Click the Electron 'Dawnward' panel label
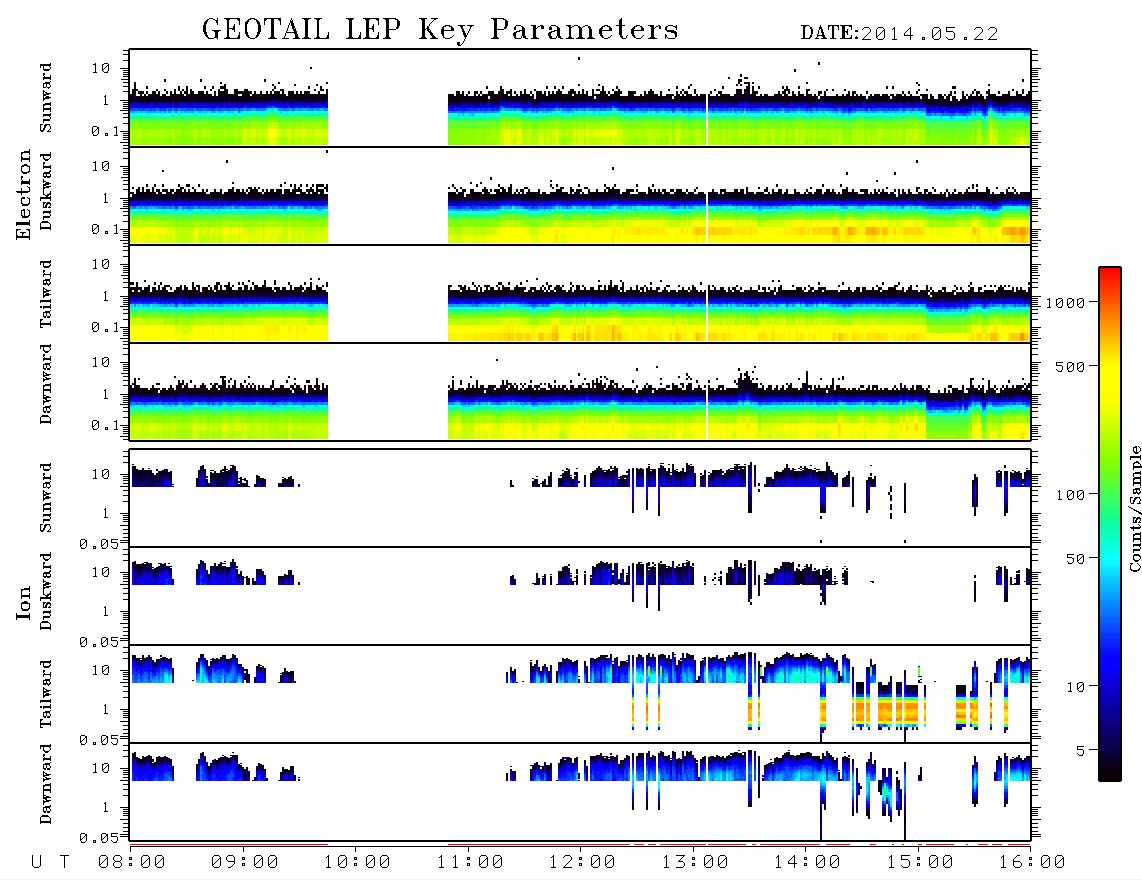This screenshot has width=1142, height=880. [x=46, y=384]
